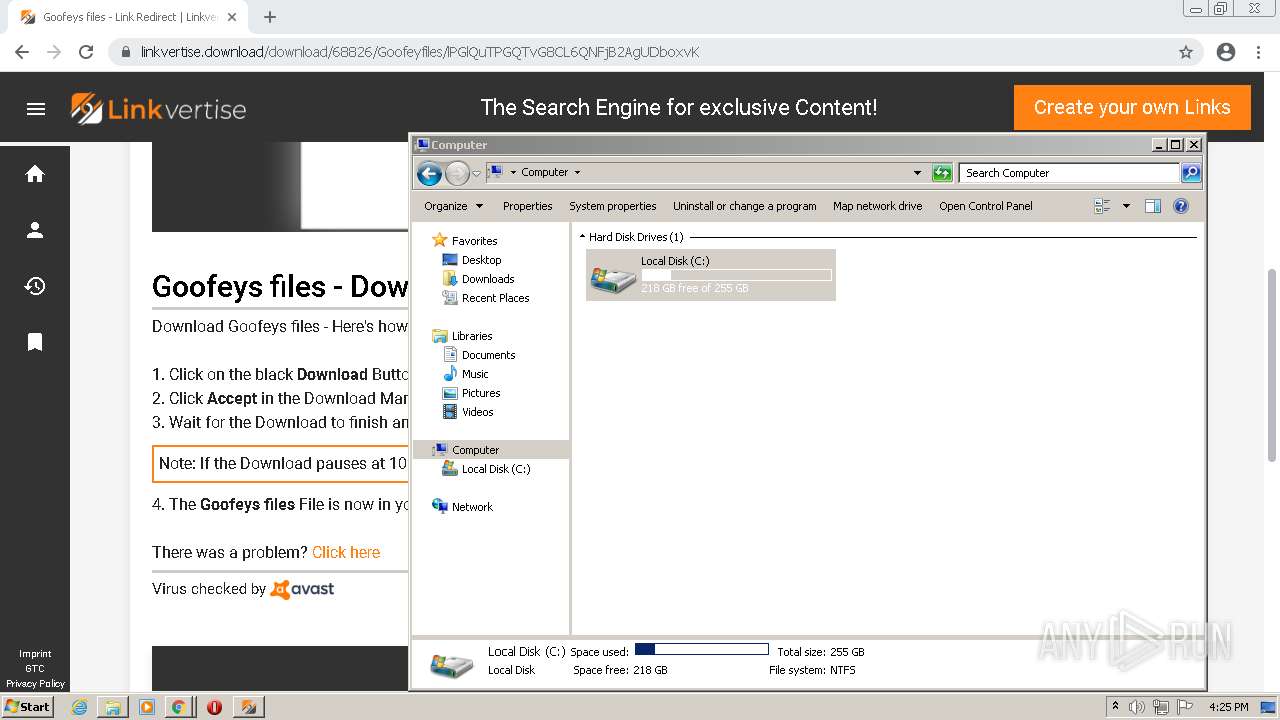Follow the orange 'Click here' link
Screen dimensions: 1280x720
[x=346, y=552]
